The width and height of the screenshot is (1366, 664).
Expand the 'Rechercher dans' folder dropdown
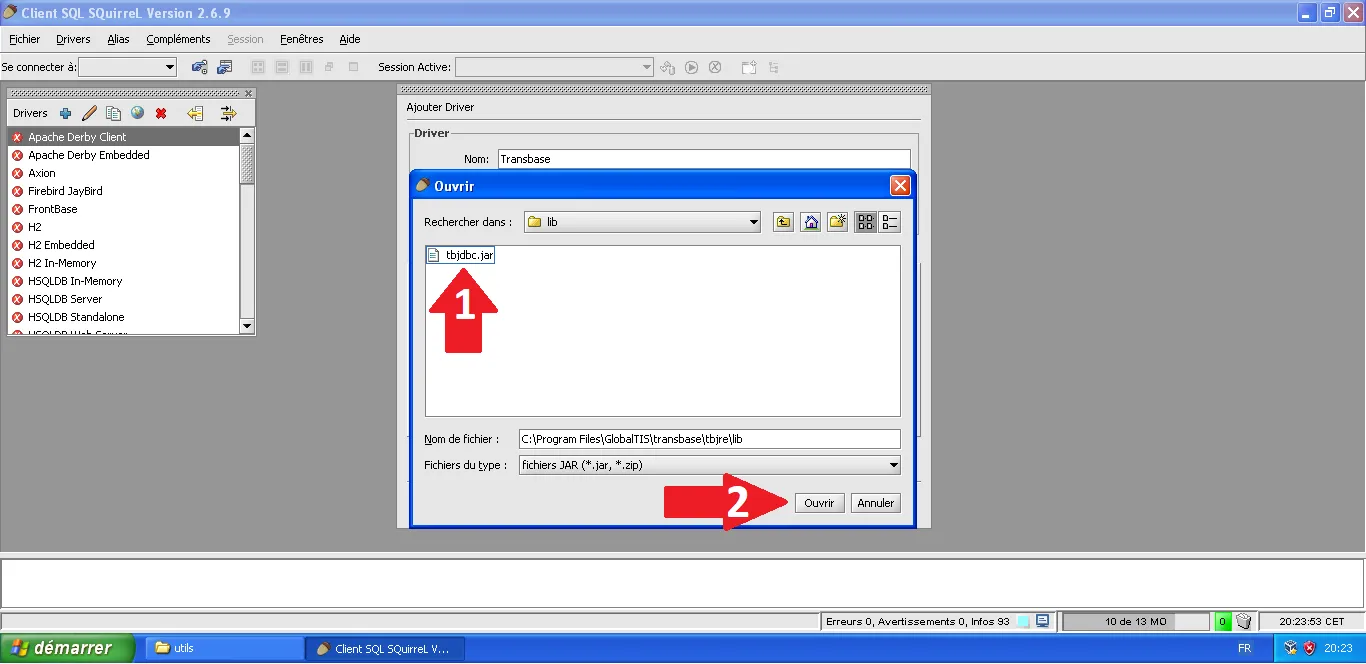pos(753,222)
